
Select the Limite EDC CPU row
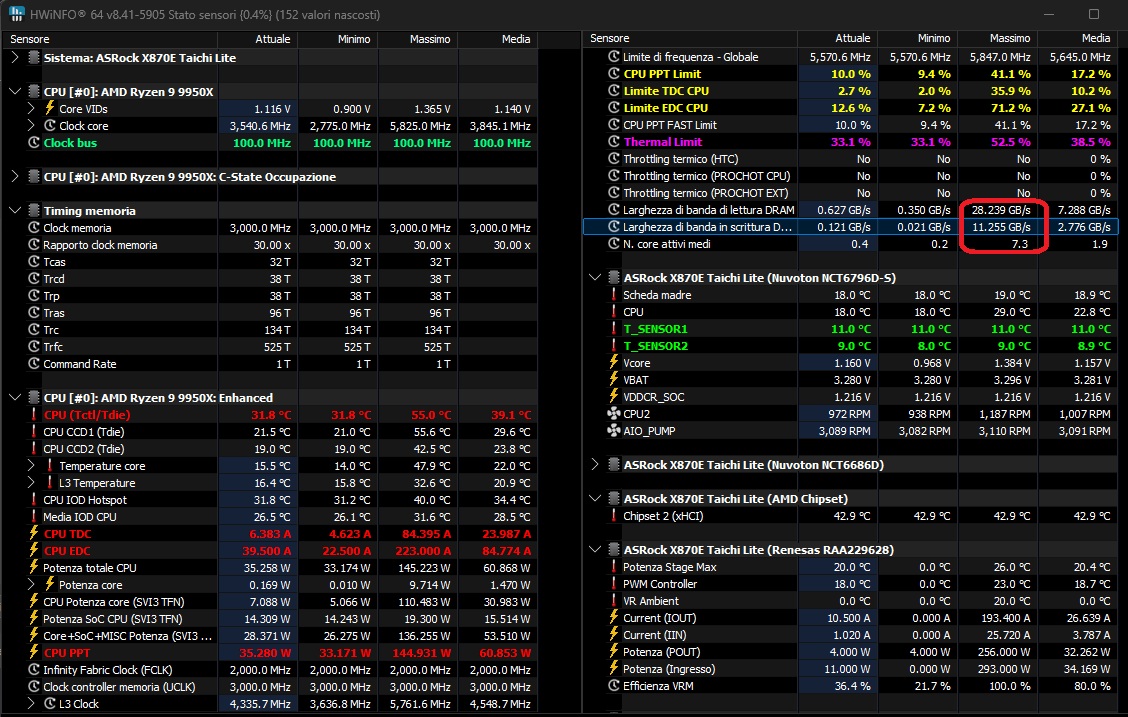pyautogui.click(x=850, y=108)
